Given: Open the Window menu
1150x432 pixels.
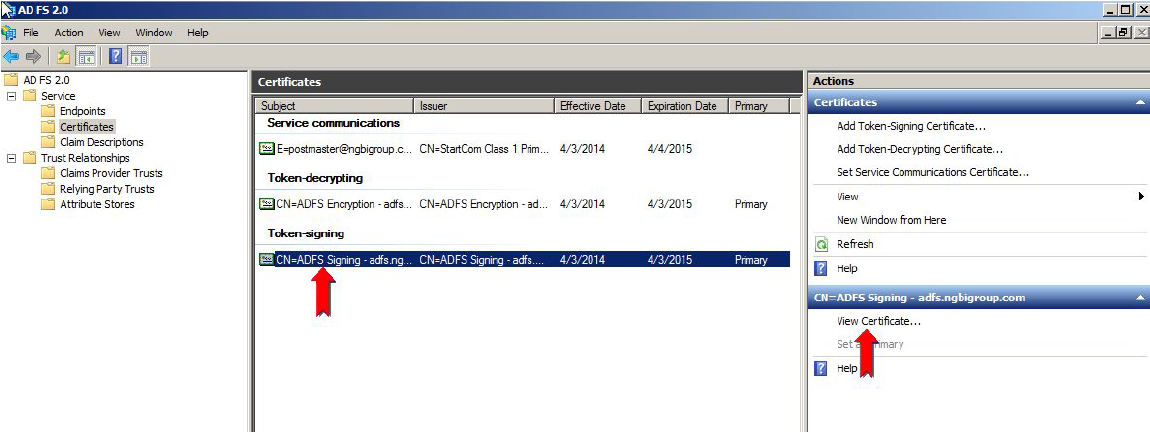Looking at the screenshot, I should pyautogui.click(x=154, y=32).
